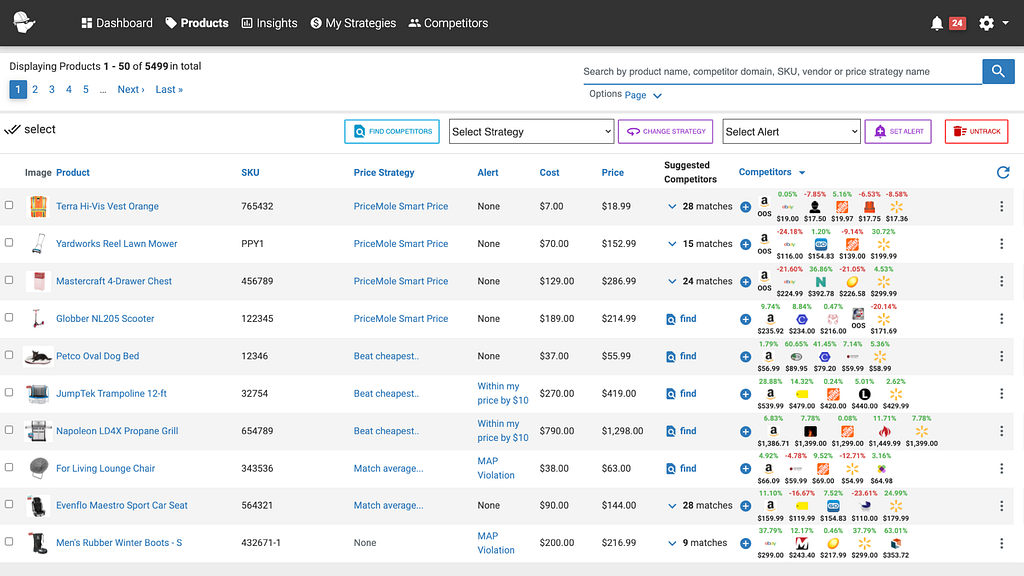Open the Globber NL205 Scooter product link
The image size is (1024, 576).
click(x=105, y=319)
